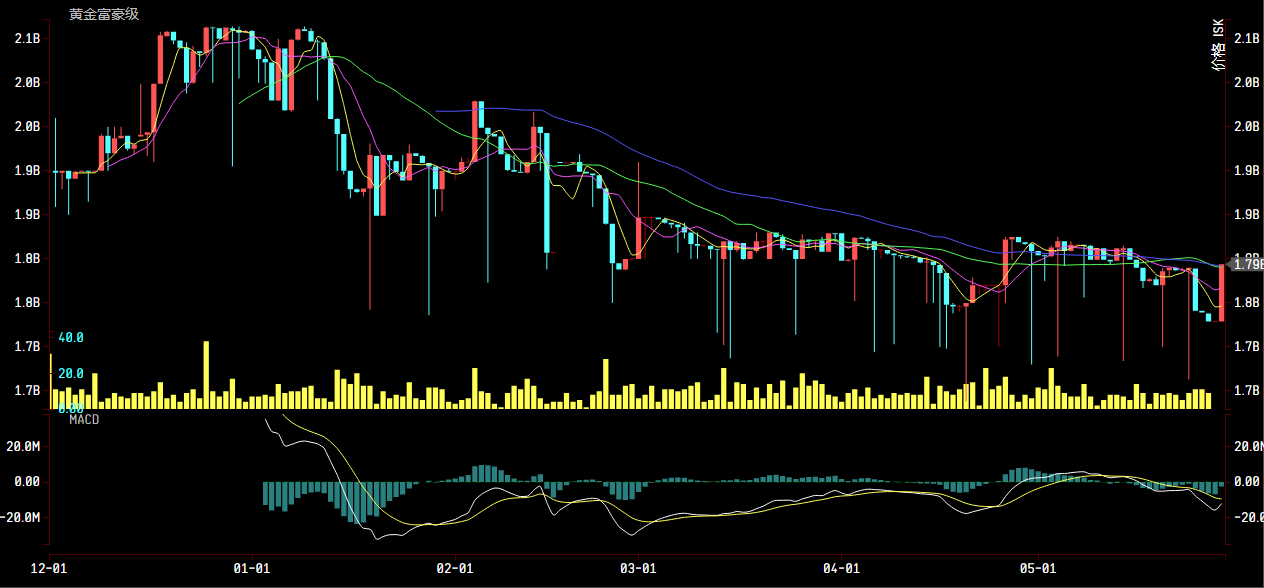This screenshot has width=1264, height=588.
Task: Select the 12-01 date on the time axis
Action: click(52, 568)
